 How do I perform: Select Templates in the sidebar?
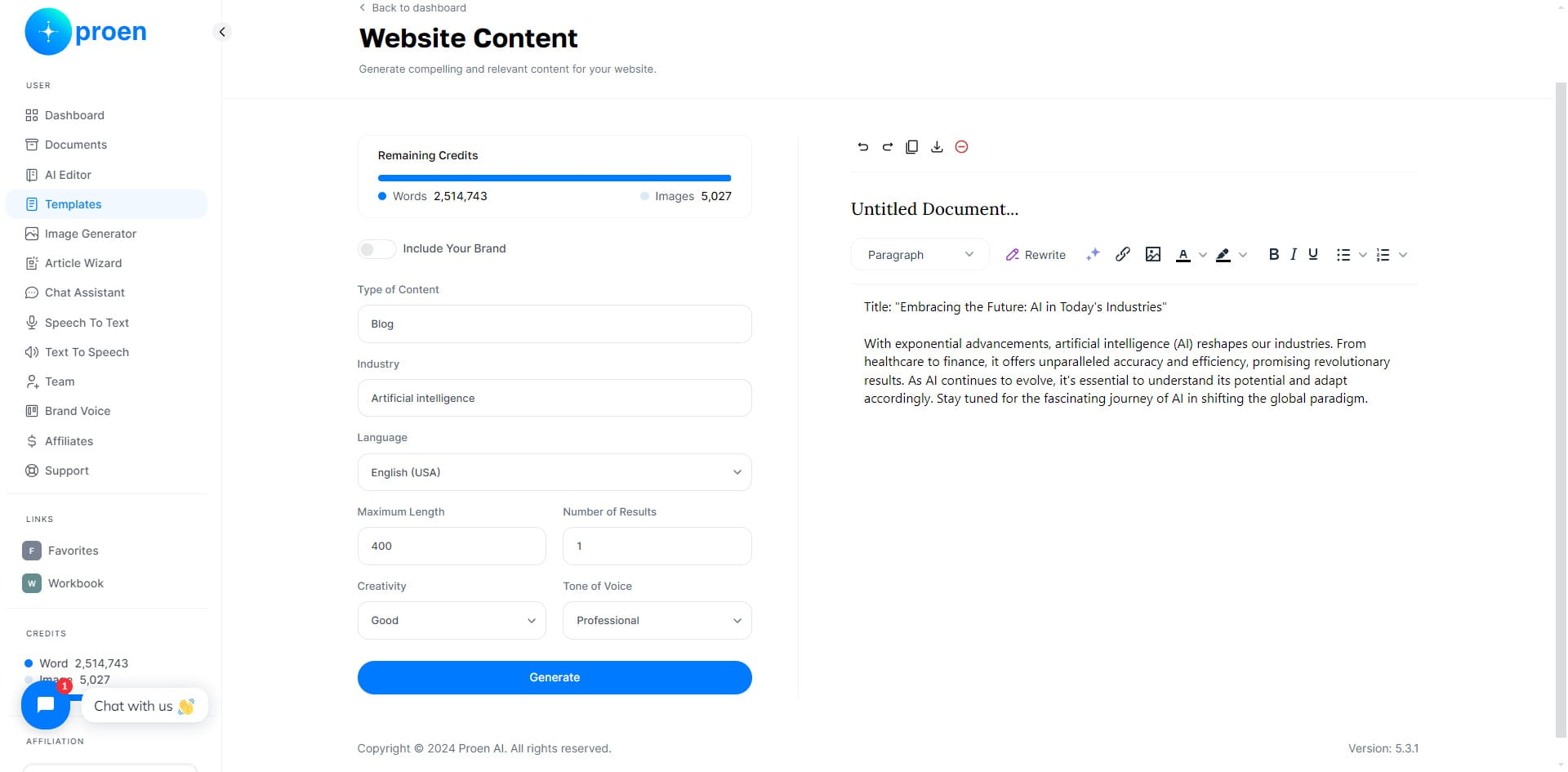click(106, 204)
